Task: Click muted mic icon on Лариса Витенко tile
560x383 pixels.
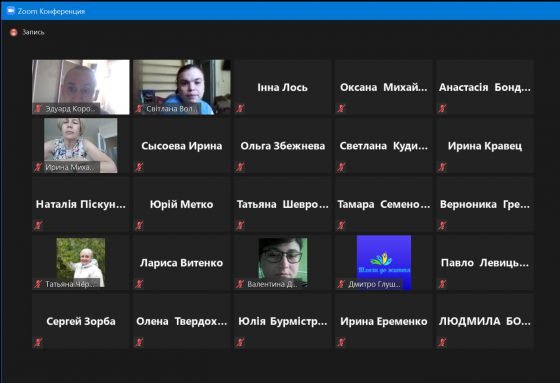Action: click(x=139, y=284)
